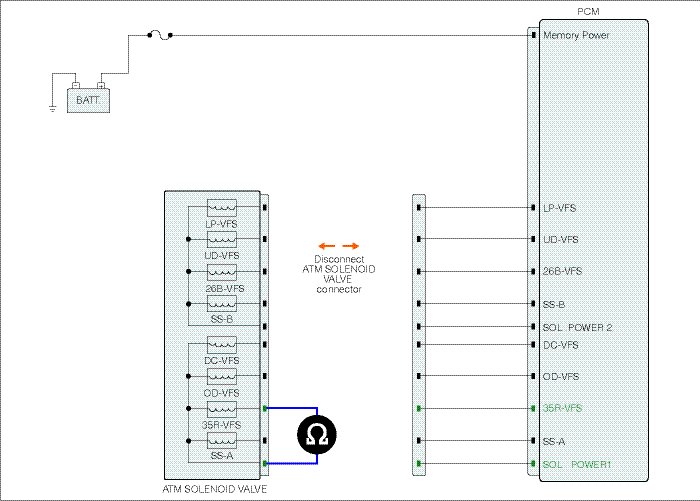The width and height of the screenshot is (700, 501).
Task: Click DC-VFS label inside PCM block
Action: click(561, 345)
